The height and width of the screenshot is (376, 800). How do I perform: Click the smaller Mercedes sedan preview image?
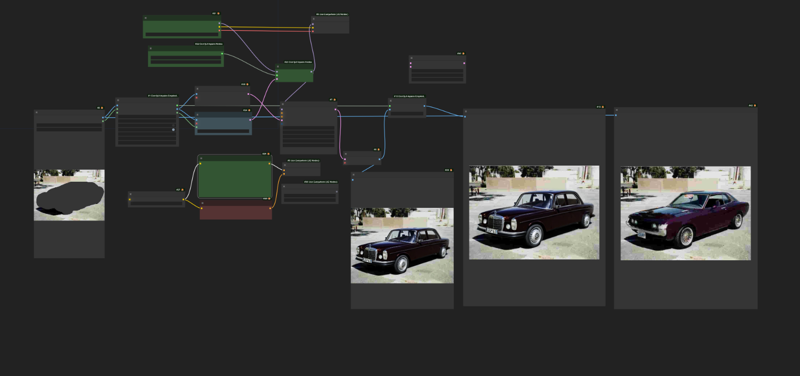[402, 245]
